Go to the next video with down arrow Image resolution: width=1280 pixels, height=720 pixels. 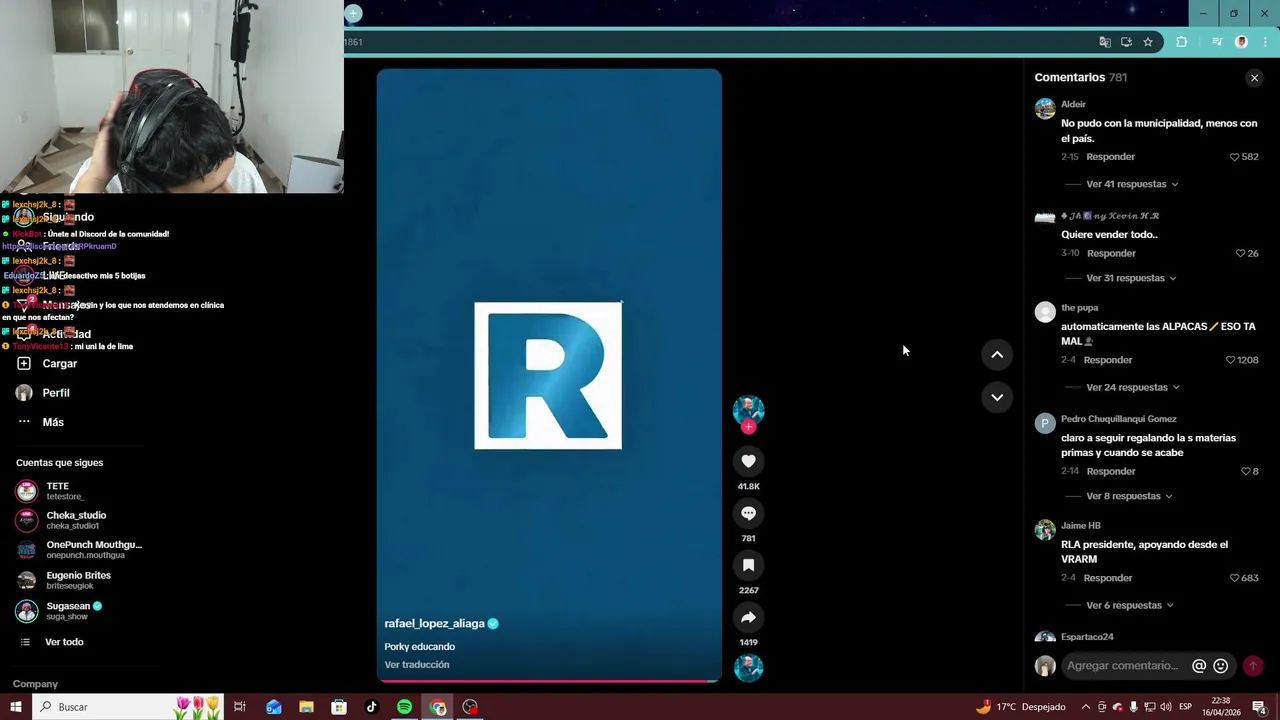click(x=997, y=397)
